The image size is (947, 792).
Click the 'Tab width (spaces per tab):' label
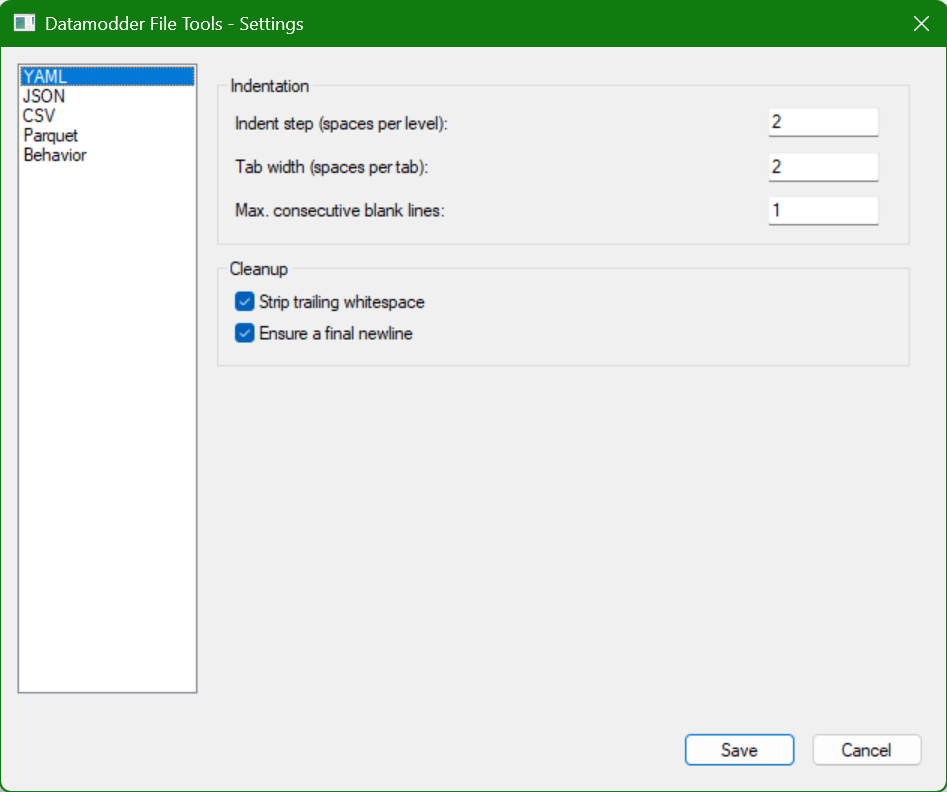click(x=332, y=167)
